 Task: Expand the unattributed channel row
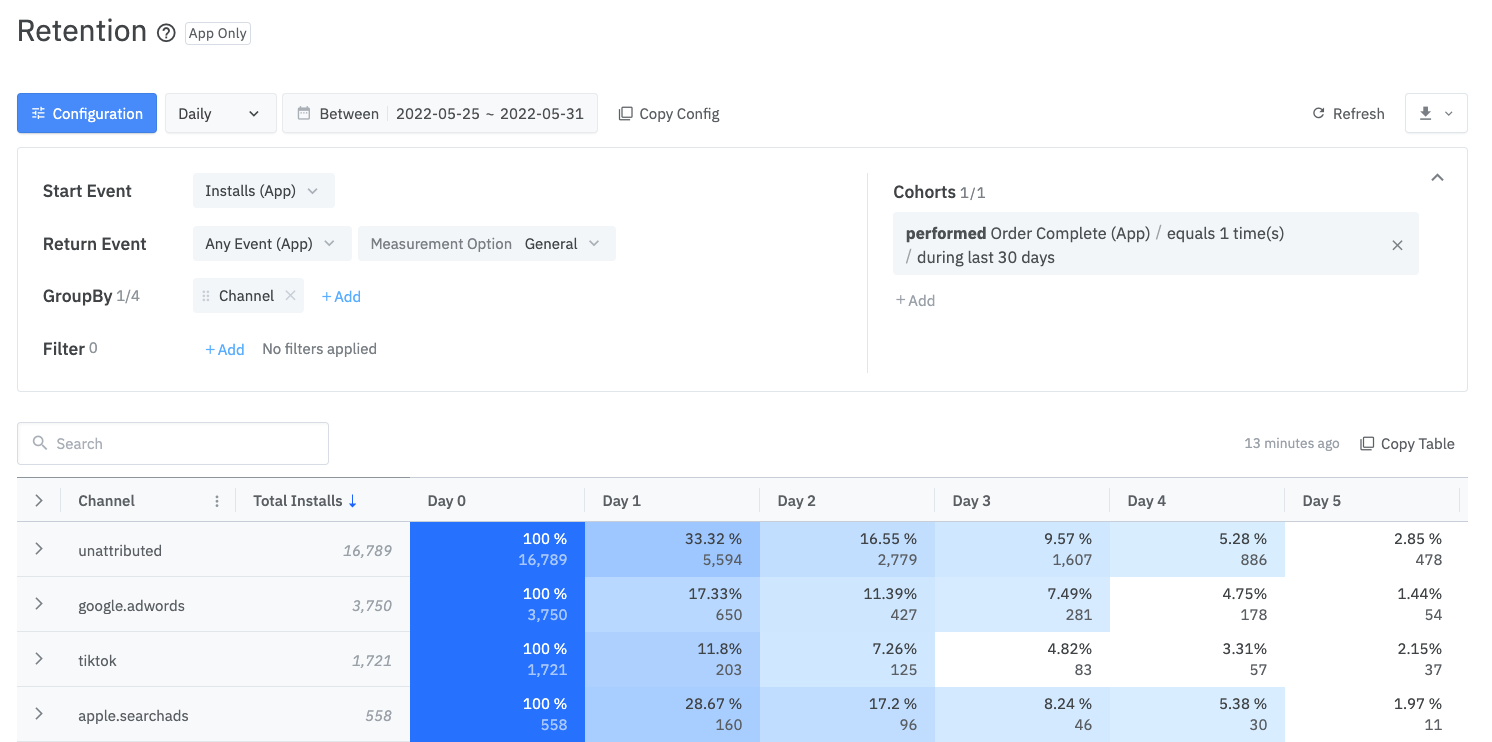[x=39, y=550]
